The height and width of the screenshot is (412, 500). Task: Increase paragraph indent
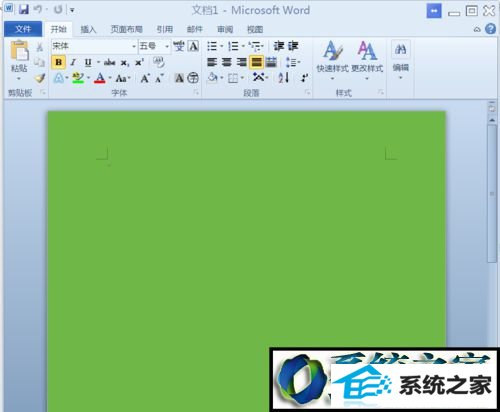[x=293, y=46]
